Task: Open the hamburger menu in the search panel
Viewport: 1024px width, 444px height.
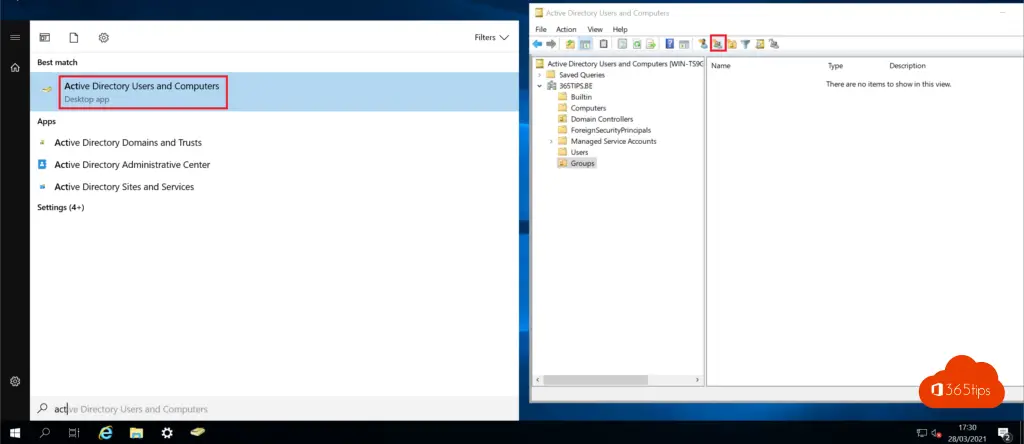Action: tap(14, 38)
